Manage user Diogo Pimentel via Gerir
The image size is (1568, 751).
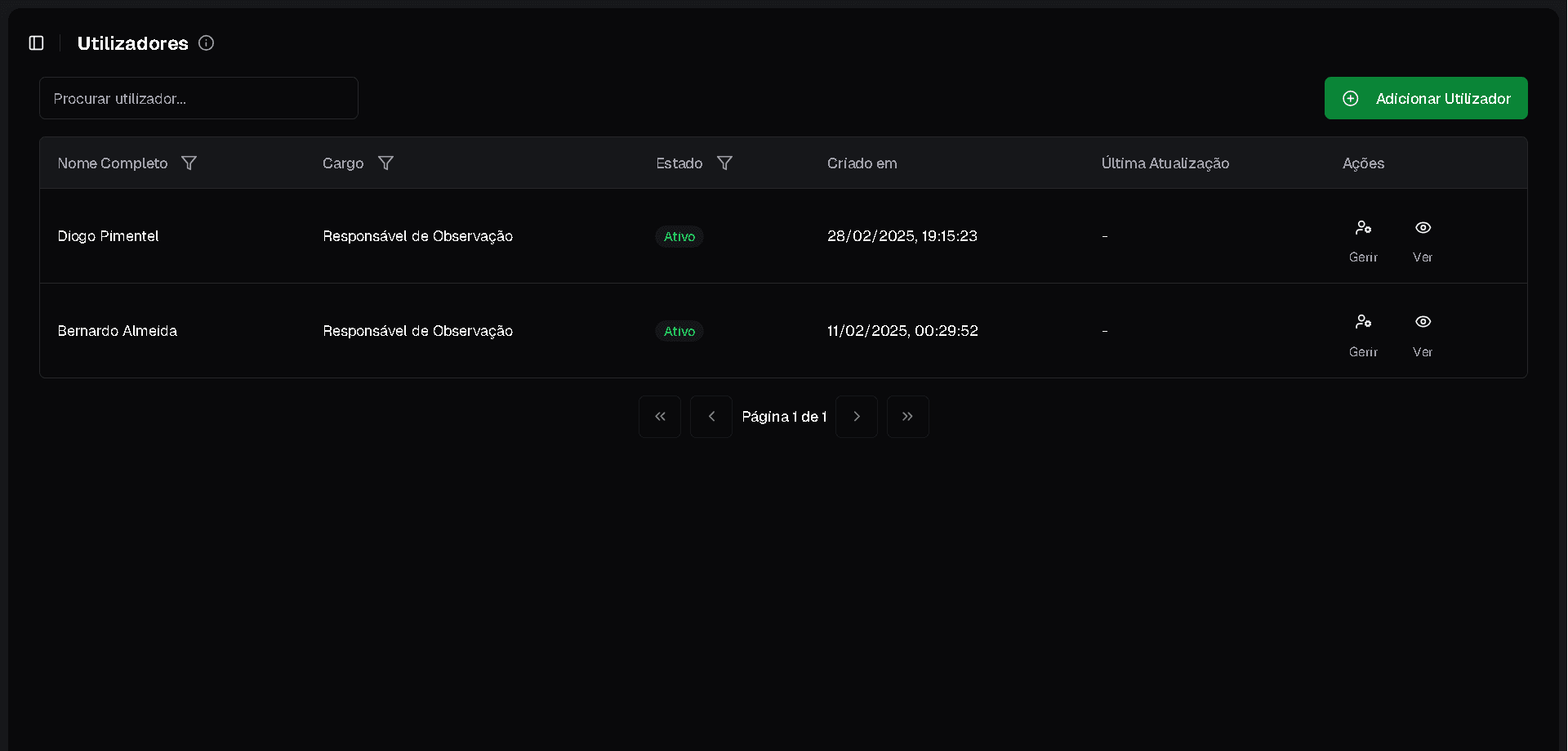[x=1363, y=238]
